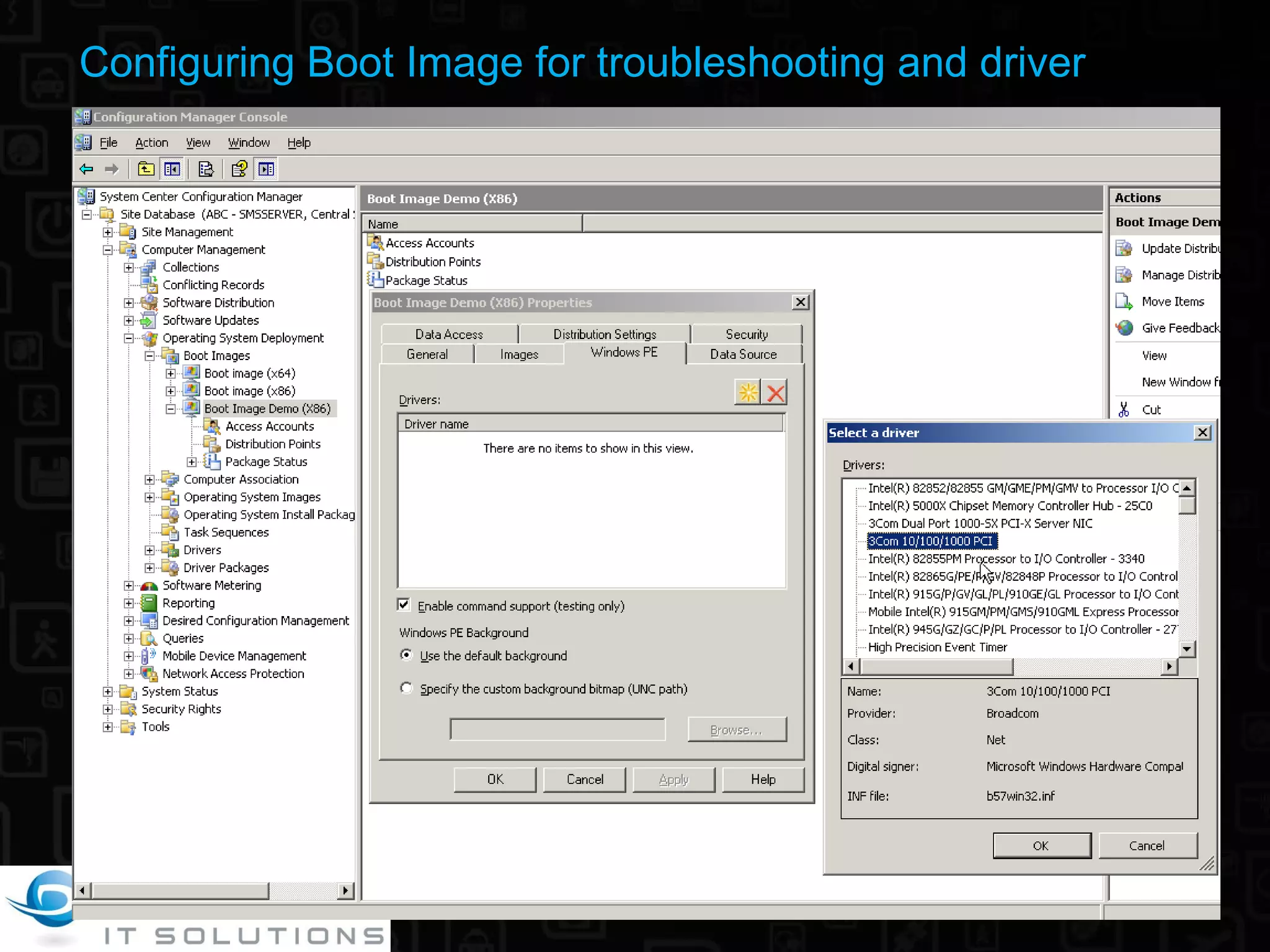Select Task Sequences in tree
This screenshot has height=952, width=1270.
click(226, 532)
